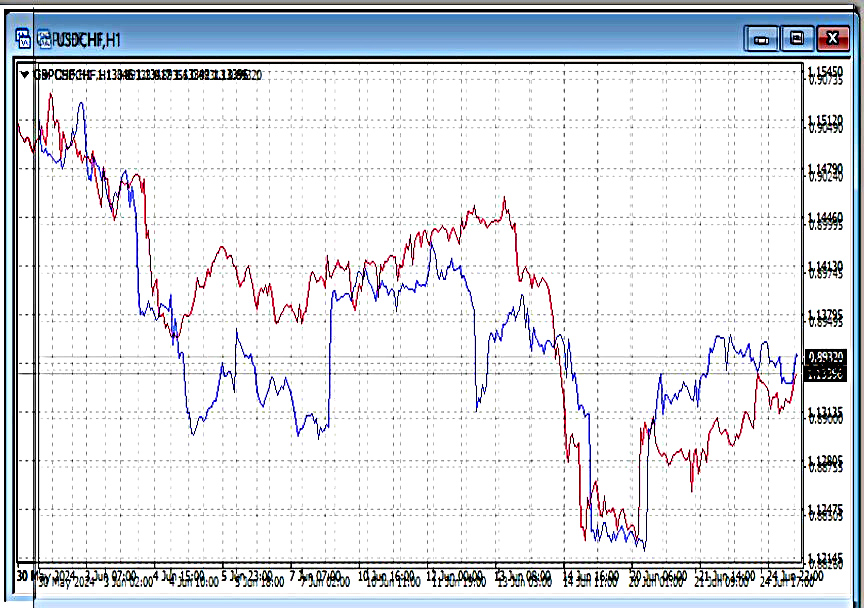The width and height of the screenshot is (864, 608).
Task: Click the 10 Jun 16:00 time label
Action: (x=386, y=576)
